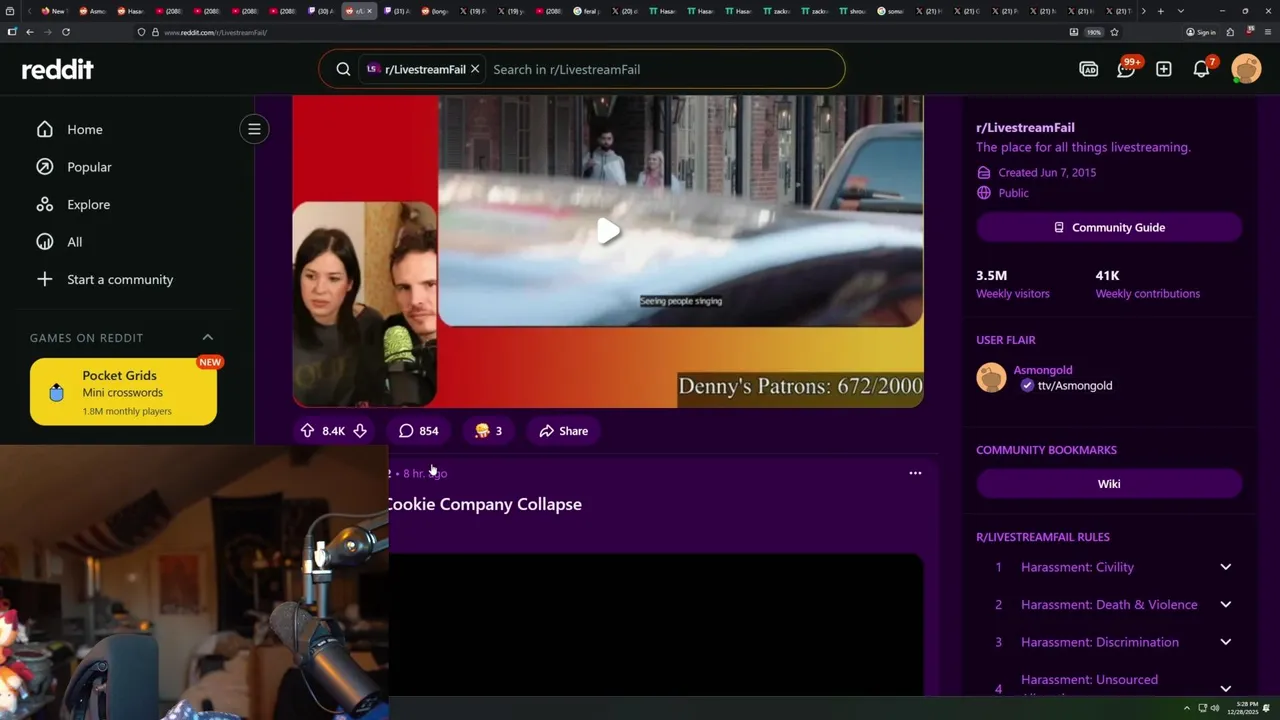Click the browser back arrow
The width and height of the screenshot is (1280, 720).
pos(30,32)
